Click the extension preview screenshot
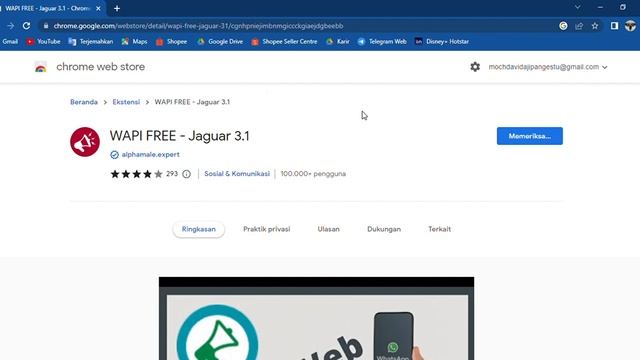 (x=316, y=318)
